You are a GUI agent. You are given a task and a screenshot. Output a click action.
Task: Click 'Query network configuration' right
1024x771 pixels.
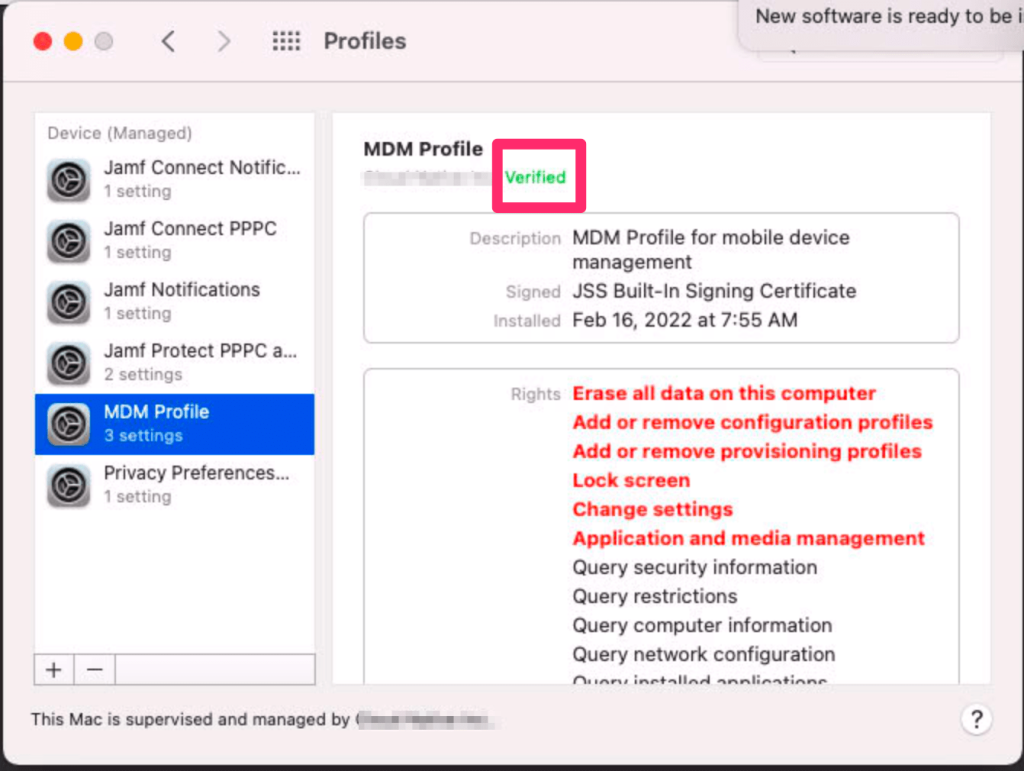[x=703, y=654]
